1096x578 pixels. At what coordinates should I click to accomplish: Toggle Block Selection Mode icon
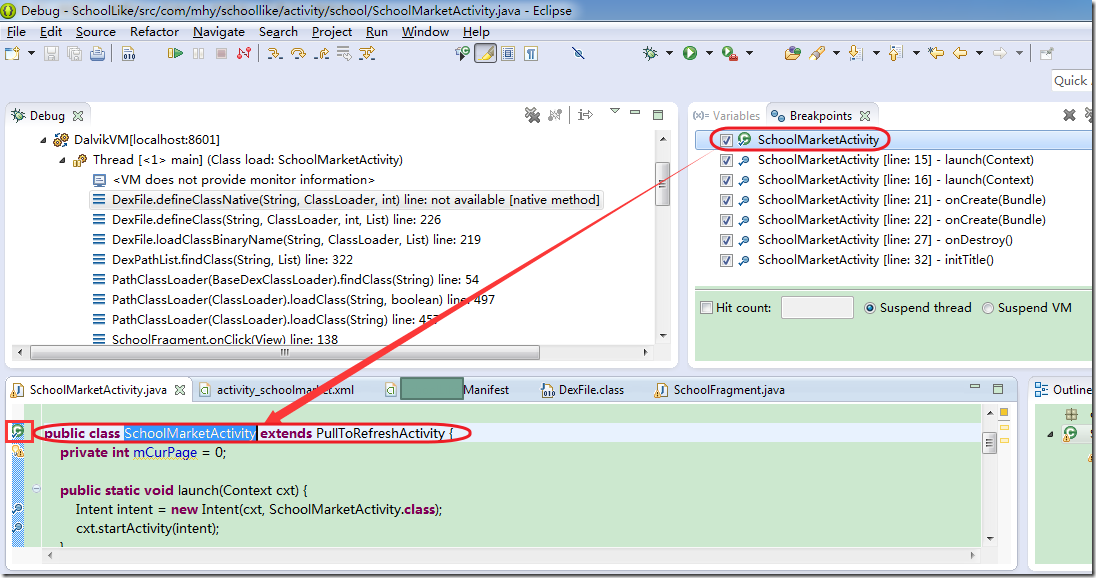pyautogui.click(x=508, y=53)
